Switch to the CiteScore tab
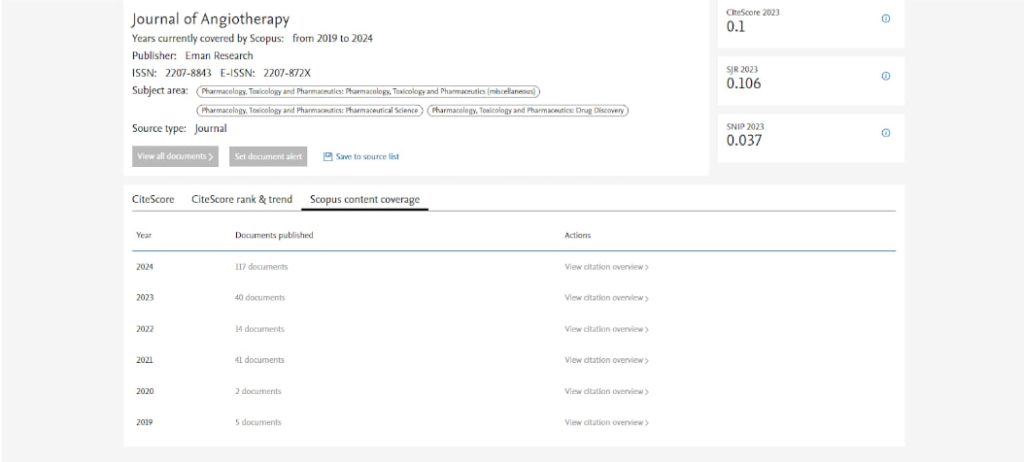 coord(153,199)
